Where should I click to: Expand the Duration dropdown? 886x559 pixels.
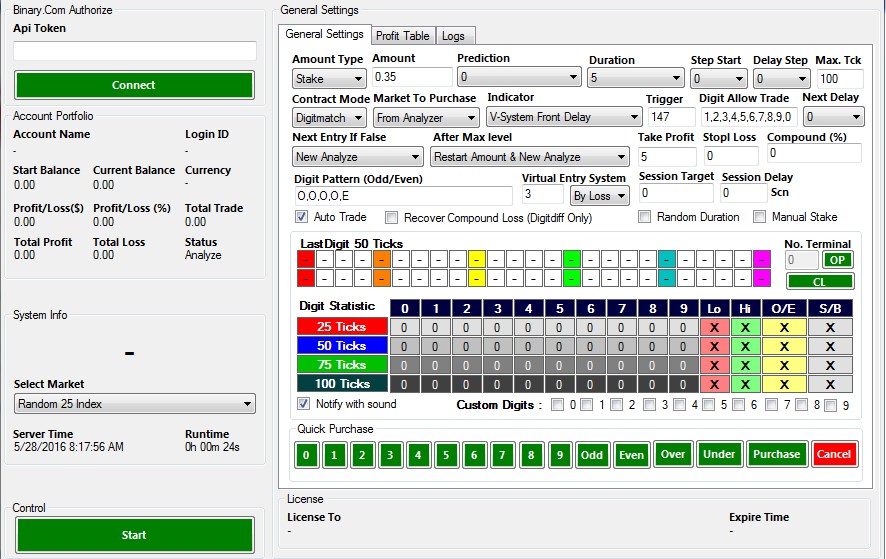click(636, 78)
